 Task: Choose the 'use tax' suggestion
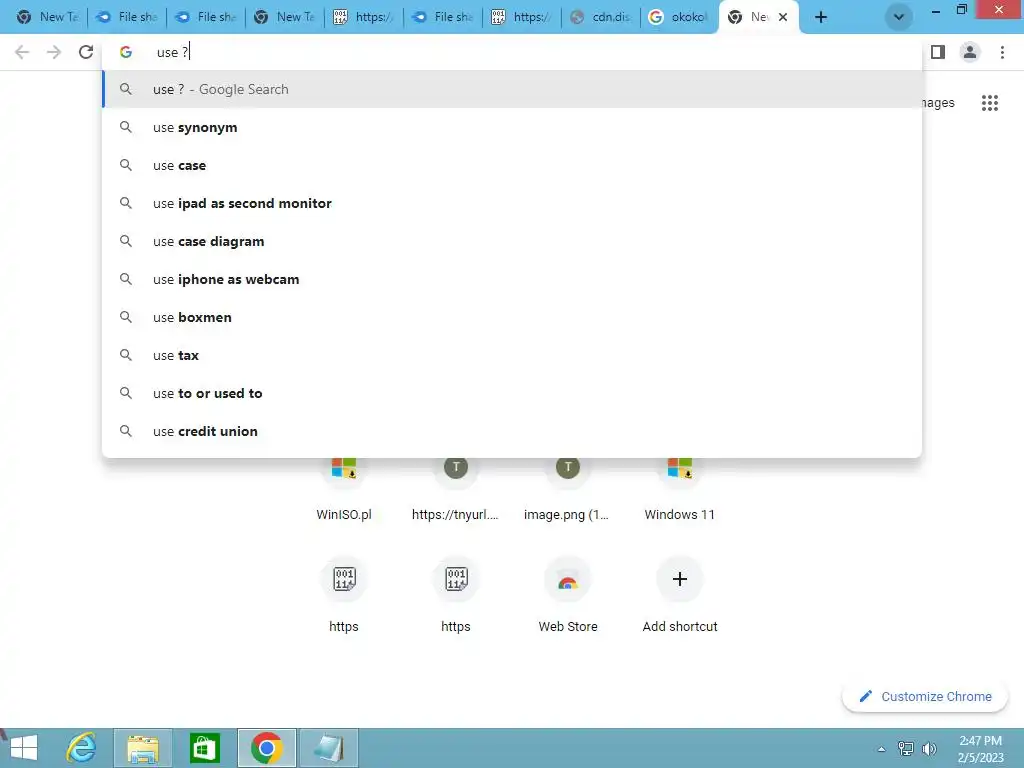tap(512, 355)
